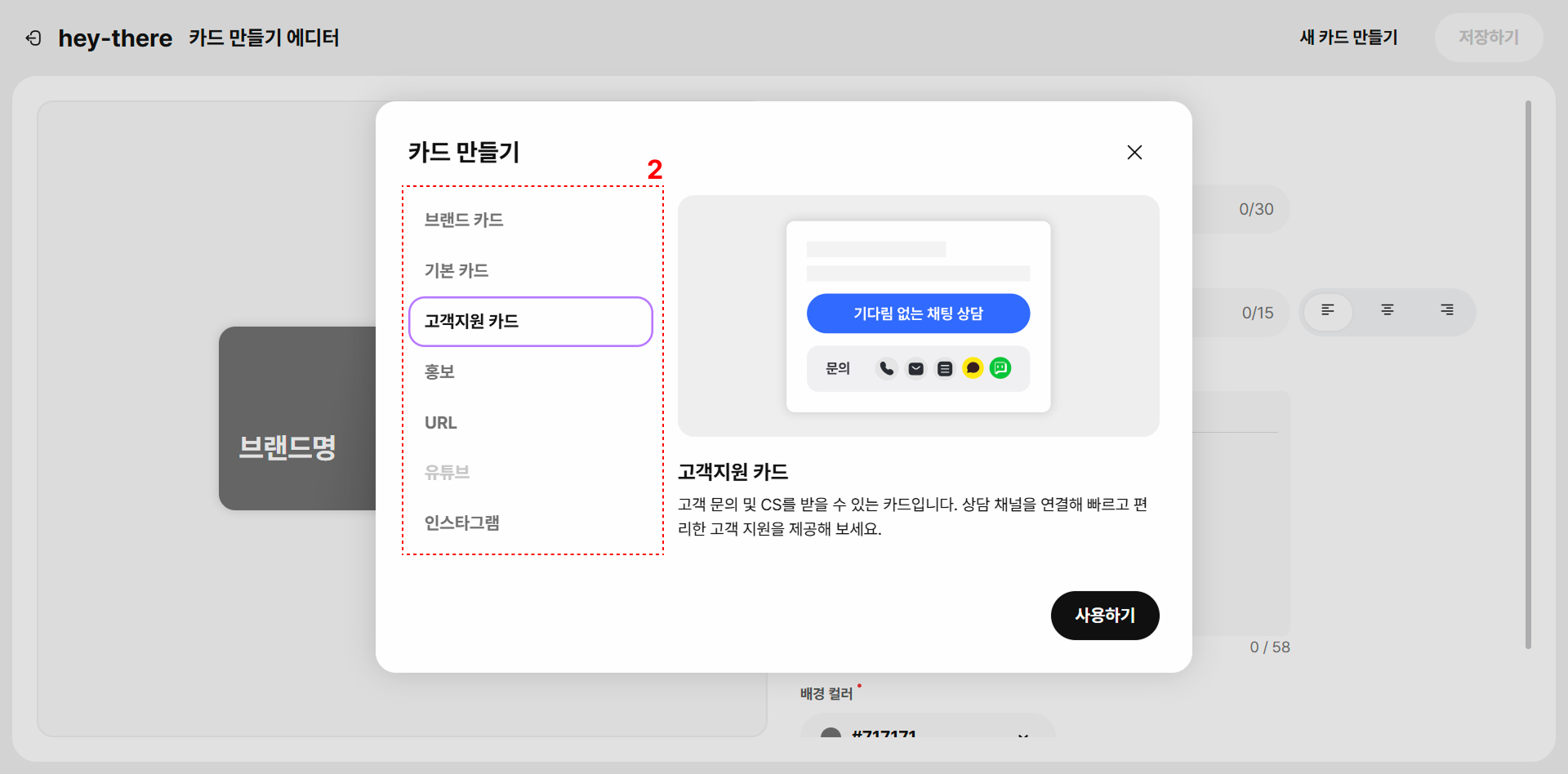Click the gray background color swatch
Screen dimensions: 1568x774
[831, 732]
